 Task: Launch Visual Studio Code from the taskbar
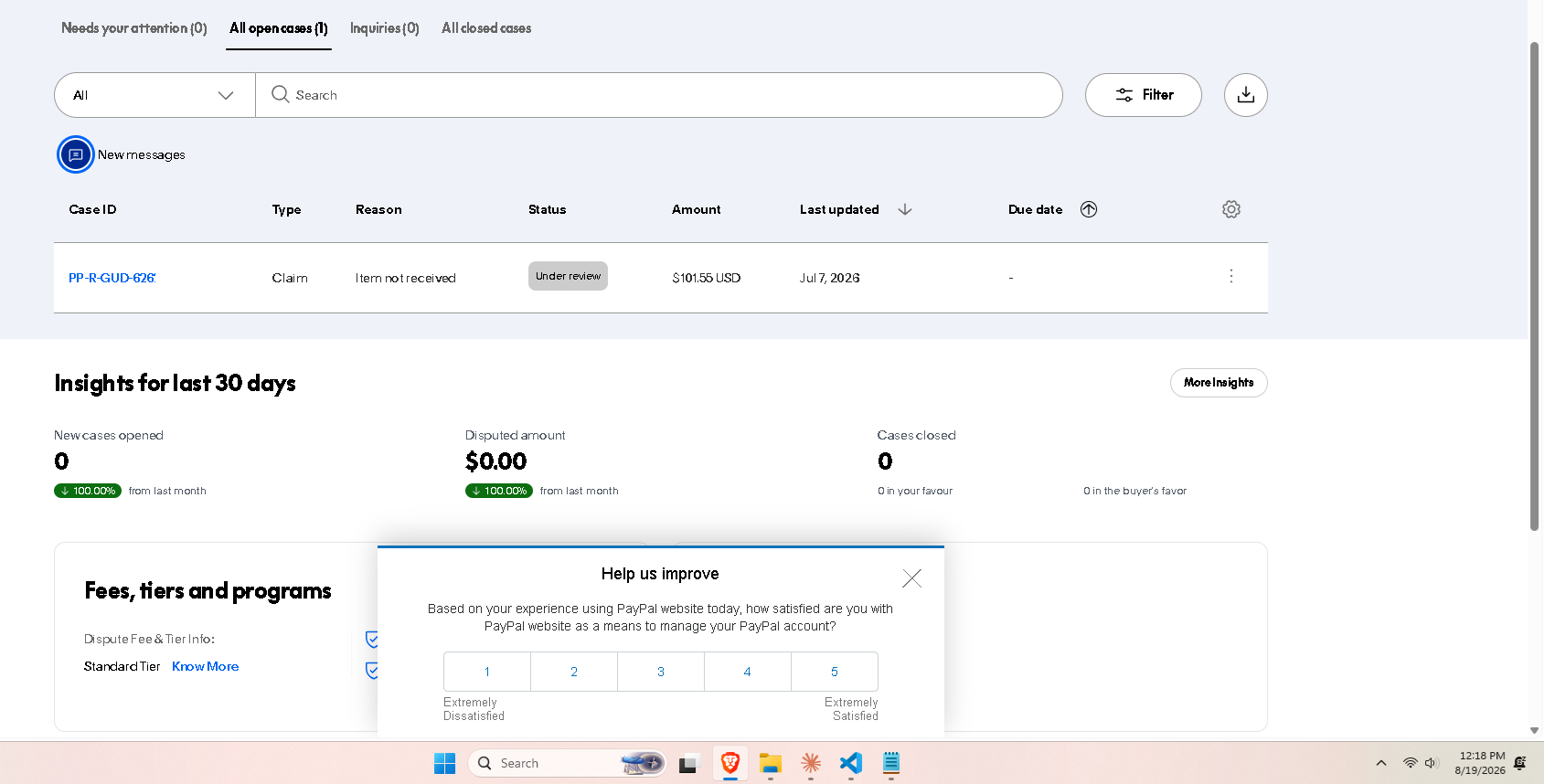[851, 763]
